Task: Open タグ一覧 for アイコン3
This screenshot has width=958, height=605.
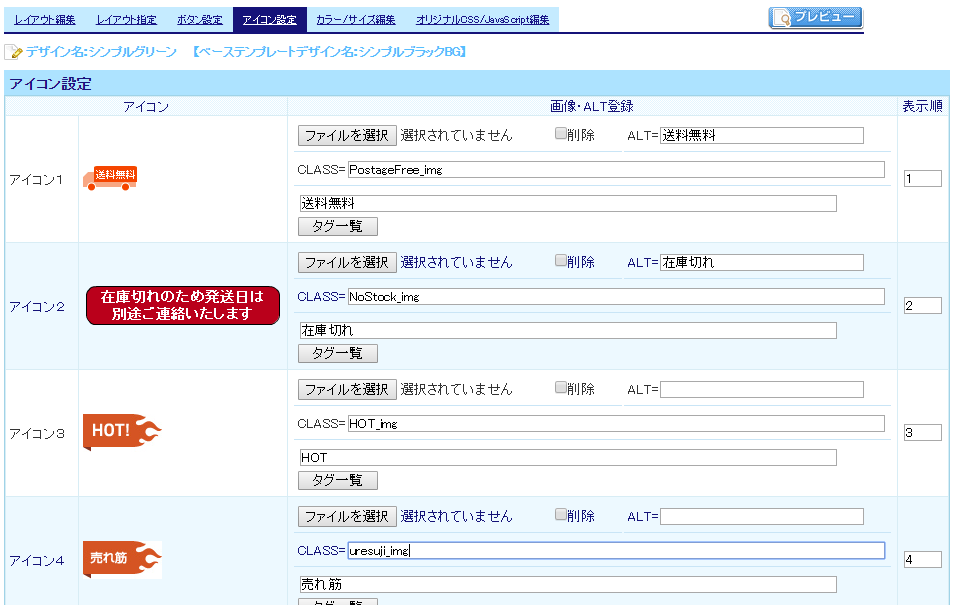Action: 338,481
